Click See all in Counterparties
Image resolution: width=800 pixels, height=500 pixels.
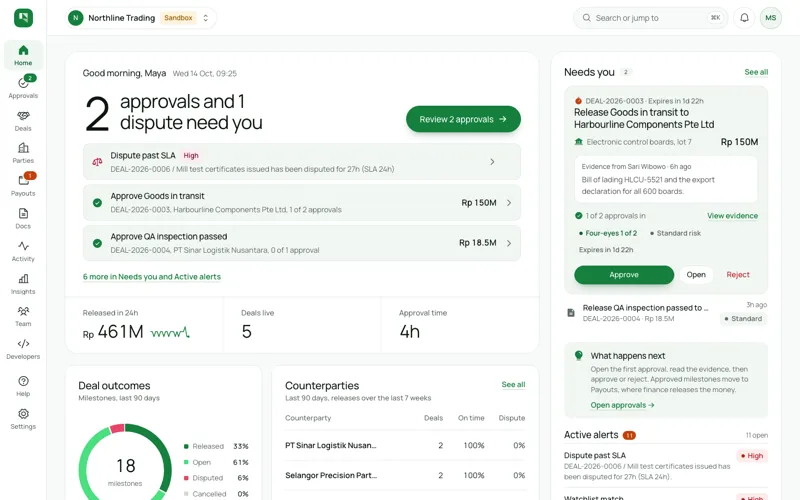click(513, 384)
